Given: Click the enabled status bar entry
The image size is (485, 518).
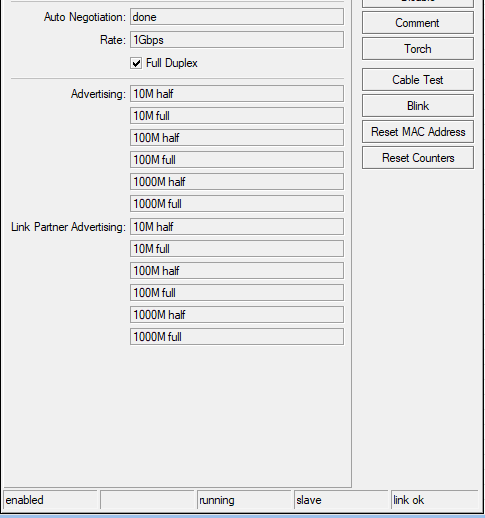Looking at the screenshot, I should 50,500.
